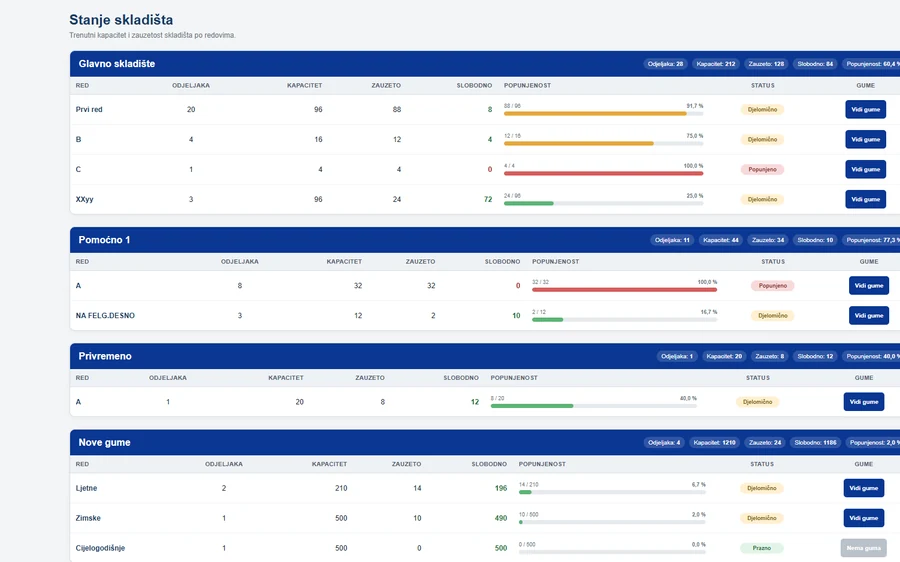Open Vidi gume for Pomoćno 1 row A
This screenshot has height=562, width=900.
[868, 285]
